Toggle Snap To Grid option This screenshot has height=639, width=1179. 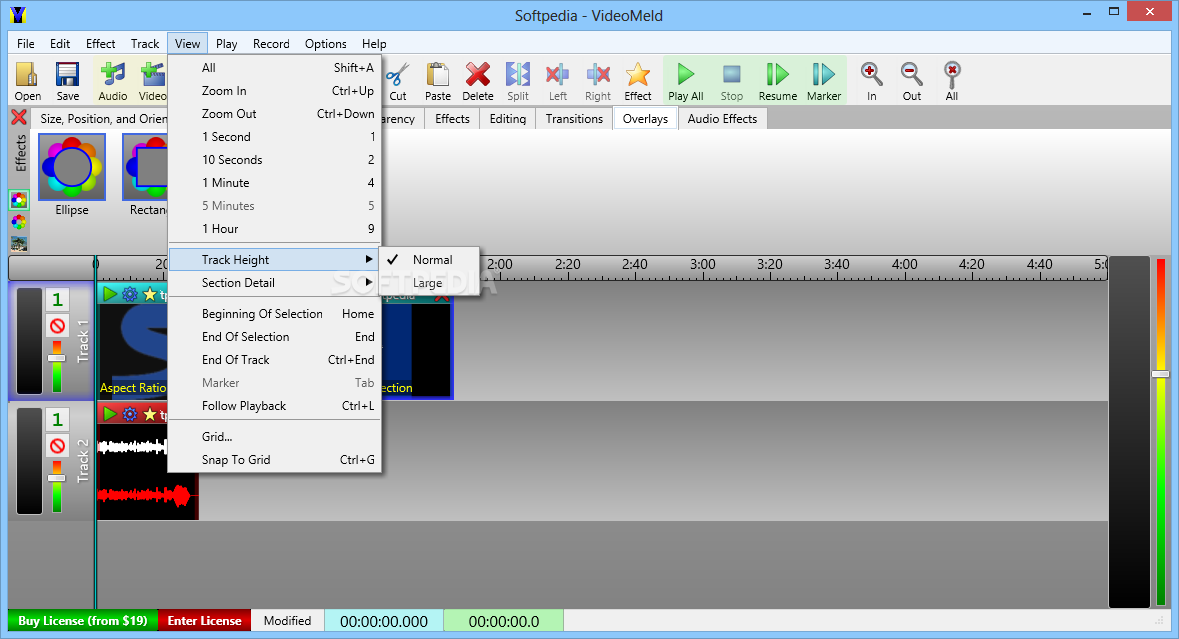click(275, 460)
